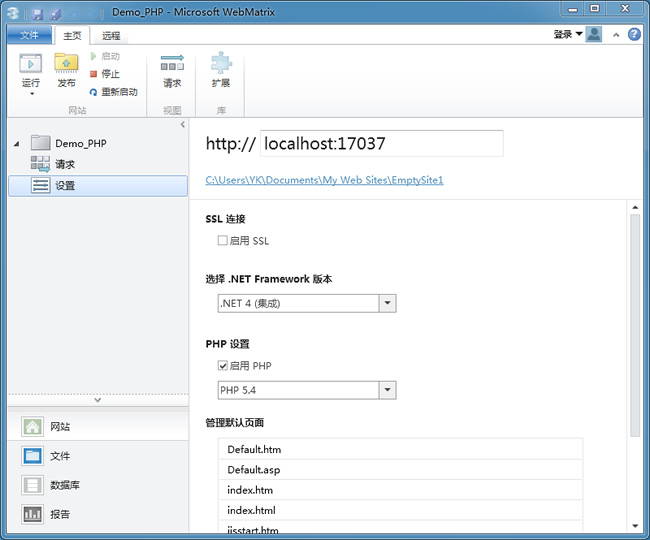This screenshot has width=650, height=540.
Task: Expand the .NET Framework version dropdown
Action: pyautogui.click(x=388, y=303)
